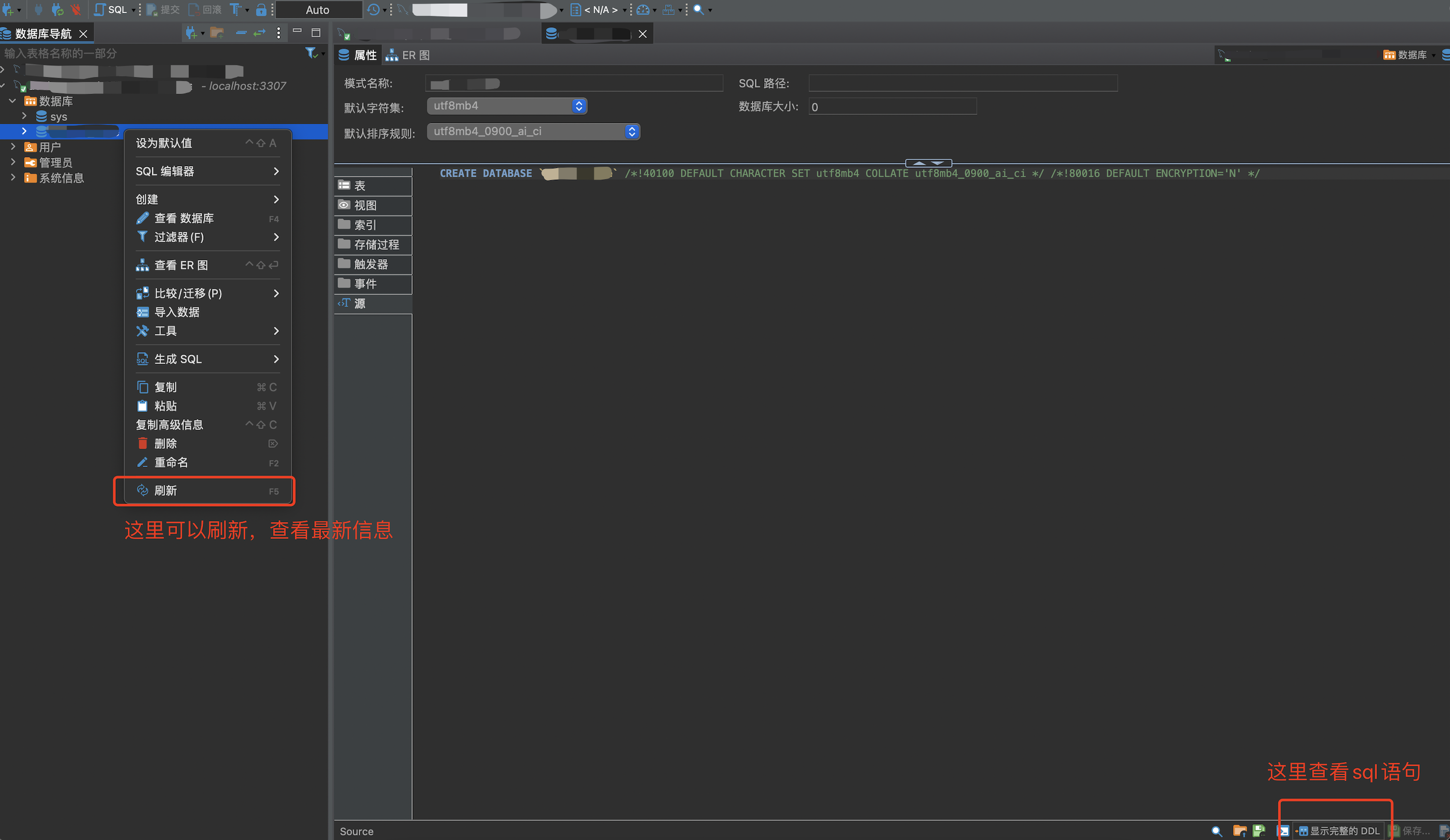Open the 表 side tab

(373, 186)
